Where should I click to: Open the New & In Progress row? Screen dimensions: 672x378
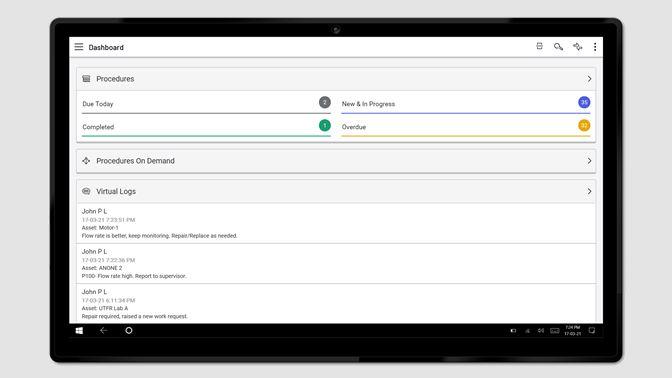(465, 104)
